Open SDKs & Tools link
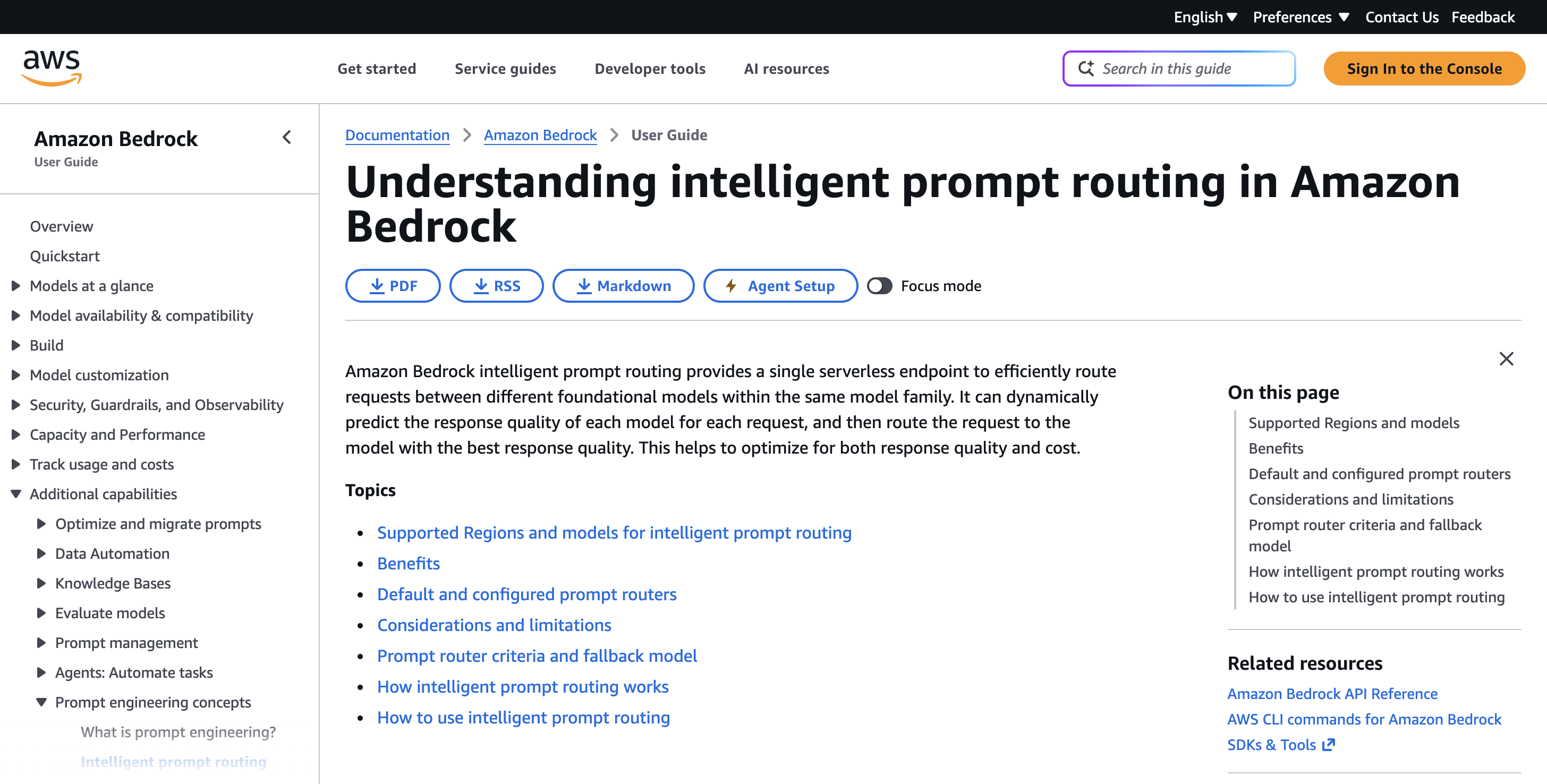The image size is (1547, 784). (1271, 744)
